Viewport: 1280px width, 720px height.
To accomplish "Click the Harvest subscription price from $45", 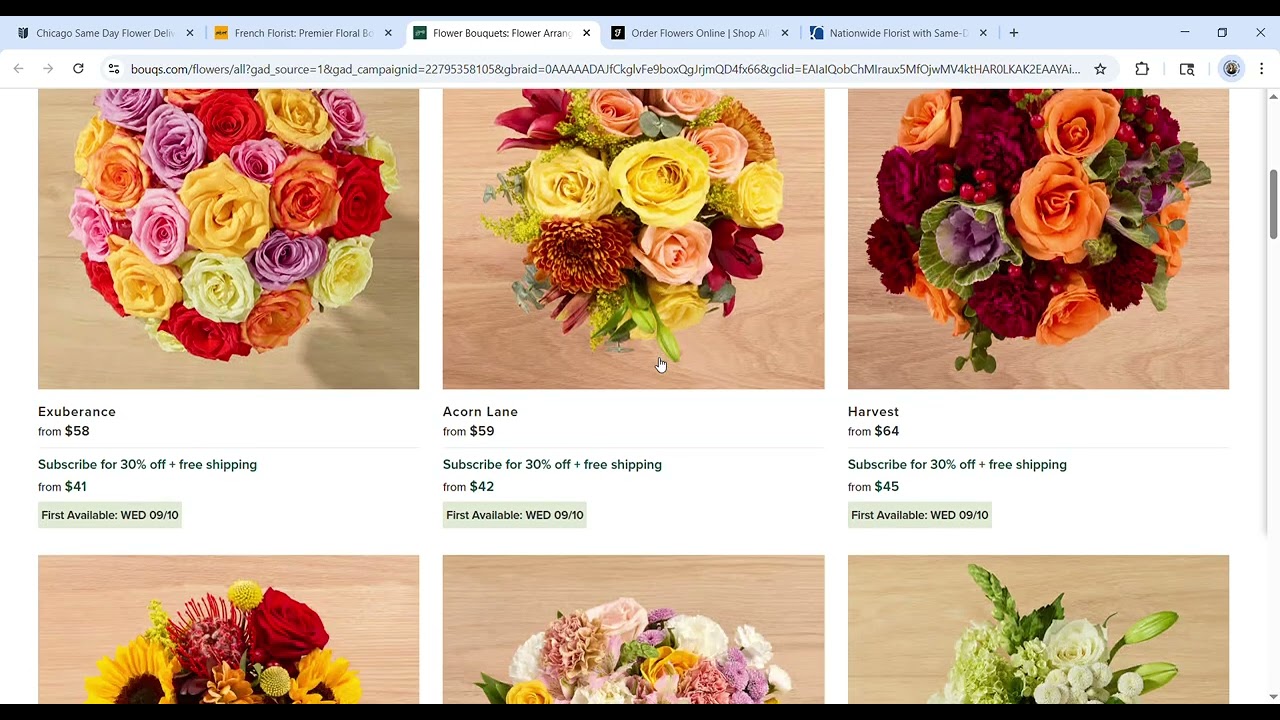I will (873, 487).
